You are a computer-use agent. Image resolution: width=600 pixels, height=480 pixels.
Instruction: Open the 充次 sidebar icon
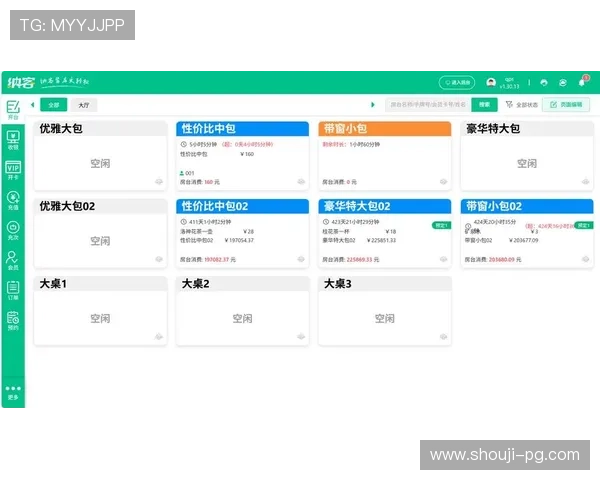pyautogui.click(x=13, y=230)
